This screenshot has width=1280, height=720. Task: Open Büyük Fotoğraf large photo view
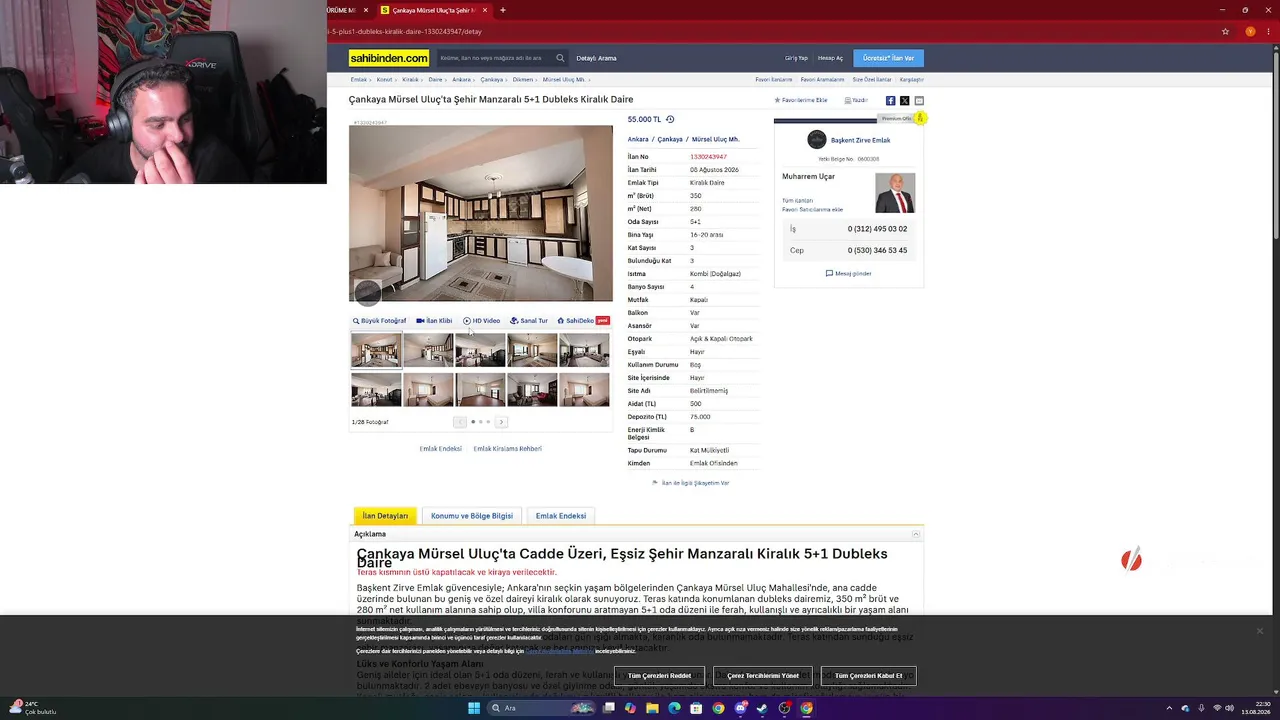pos(379,321)
